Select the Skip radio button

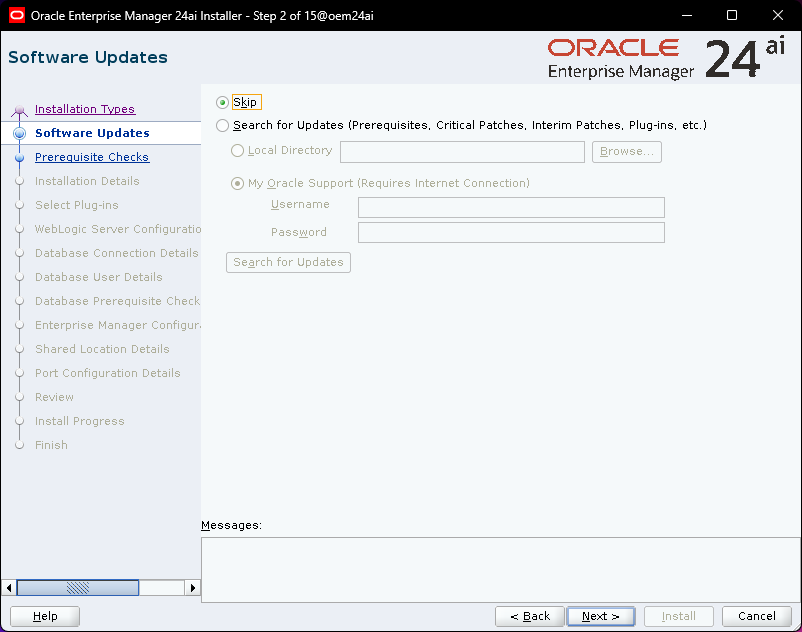coord(222,102)
